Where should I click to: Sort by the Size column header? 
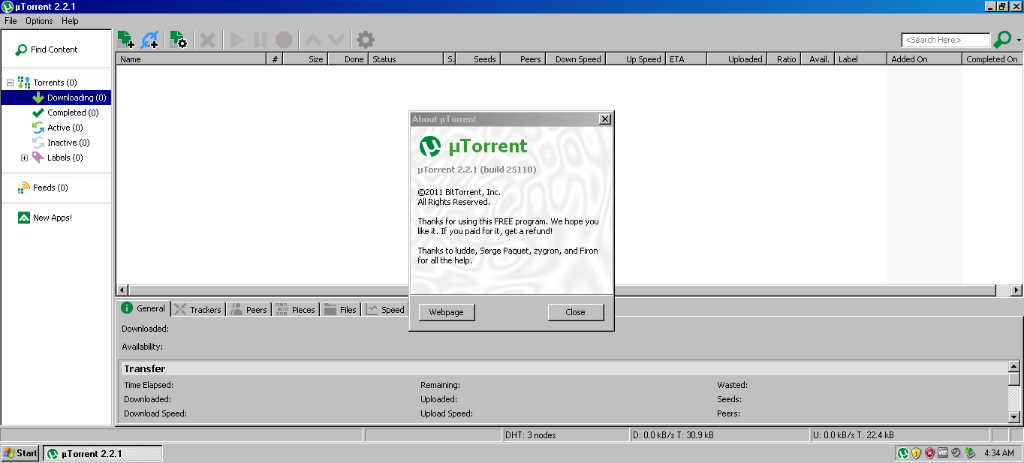click(x=304, y=59)
